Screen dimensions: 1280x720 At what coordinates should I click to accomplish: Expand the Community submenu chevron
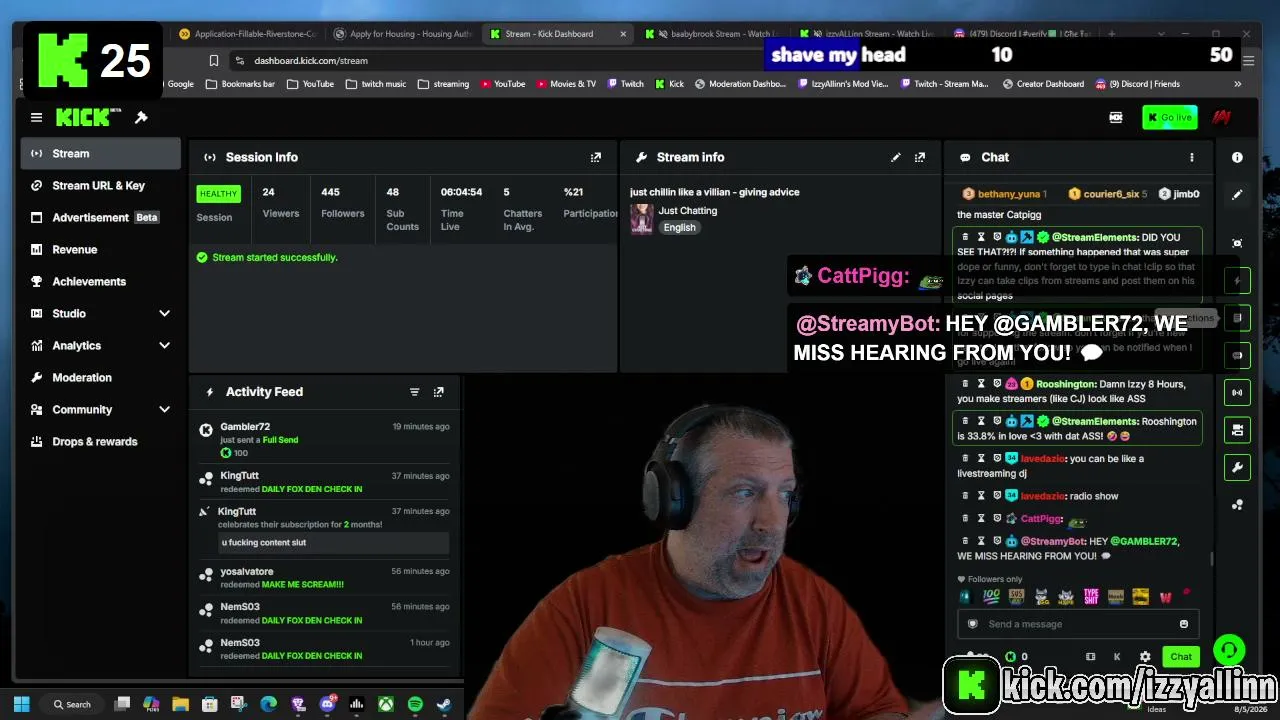click(x=164, y=409)
